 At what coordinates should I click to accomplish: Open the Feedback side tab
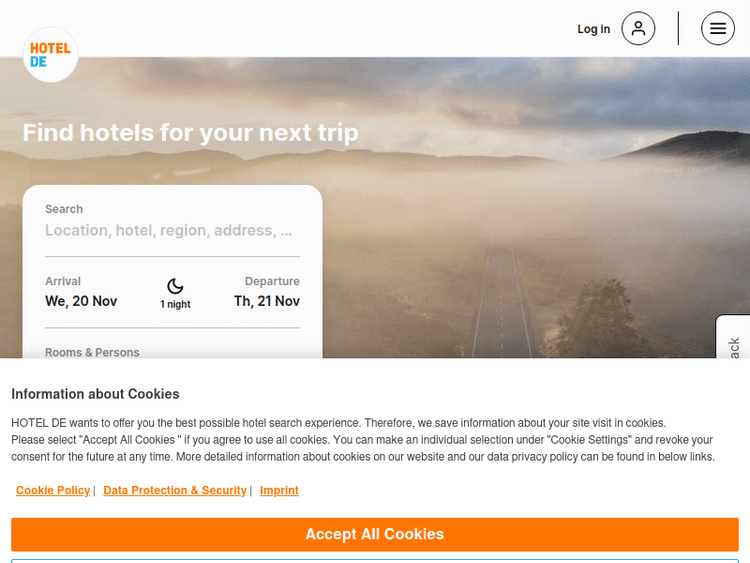point(733,343)
